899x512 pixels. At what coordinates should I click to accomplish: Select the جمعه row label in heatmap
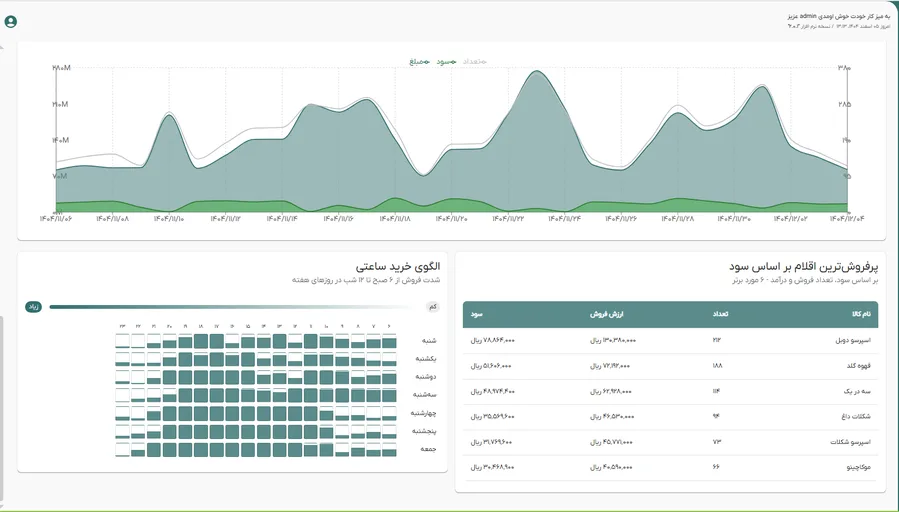click(x=429, y=449)
